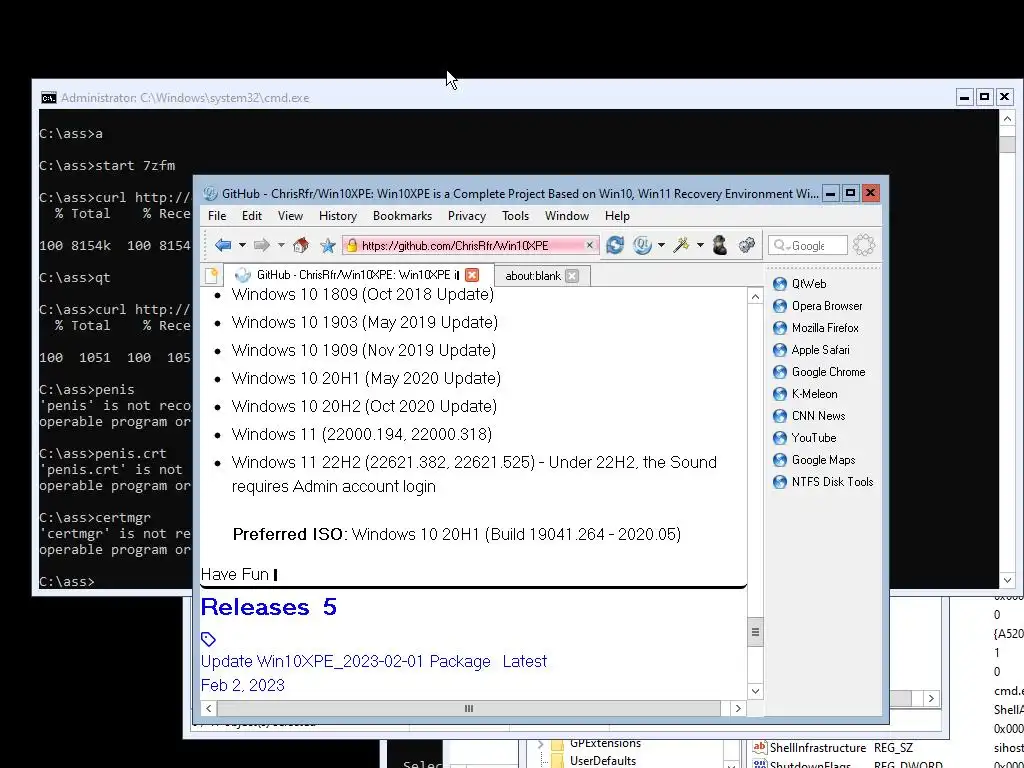Open the K-Meleon bookmark

coord(805,394)
